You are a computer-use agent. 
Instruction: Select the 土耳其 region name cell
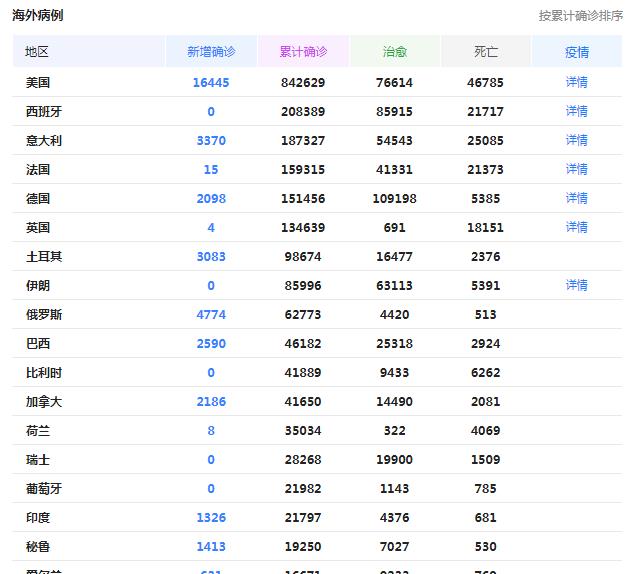point(44,256)
